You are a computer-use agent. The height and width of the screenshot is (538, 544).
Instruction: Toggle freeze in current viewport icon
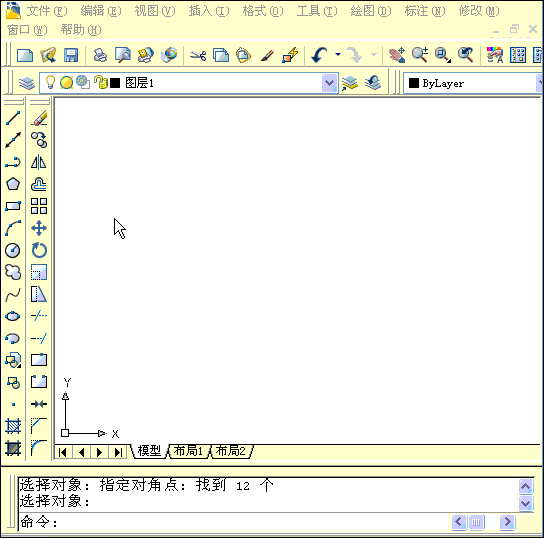point(83,82)
